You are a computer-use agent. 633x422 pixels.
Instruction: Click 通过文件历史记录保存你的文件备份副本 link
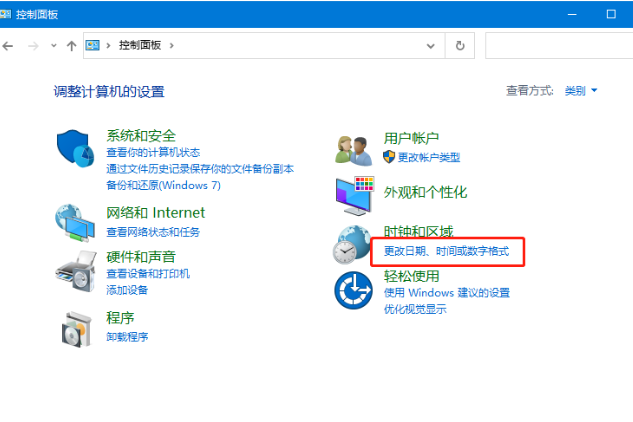(200, 169)
